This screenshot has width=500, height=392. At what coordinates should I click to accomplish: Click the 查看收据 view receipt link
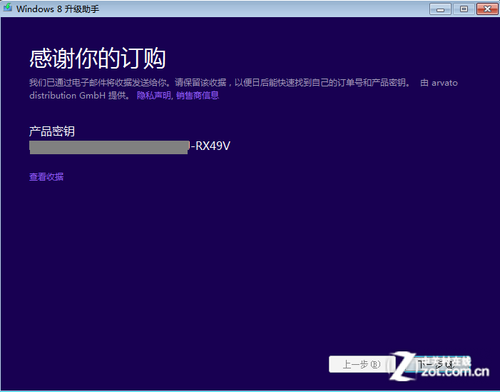coord(46,177)
